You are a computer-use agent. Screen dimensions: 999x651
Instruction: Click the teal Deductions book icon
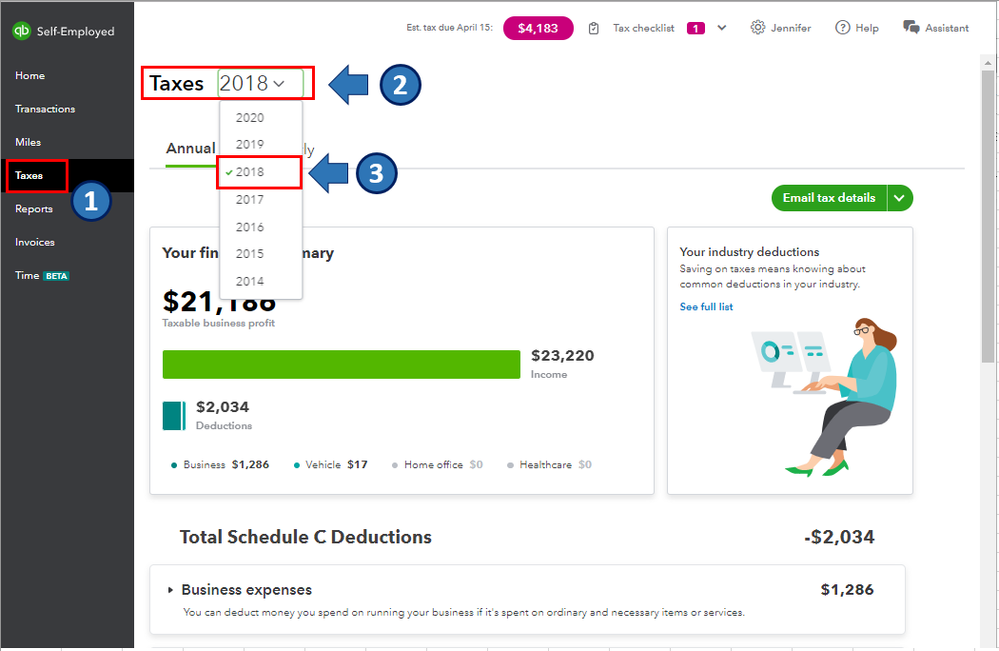[x=174, y=415]
